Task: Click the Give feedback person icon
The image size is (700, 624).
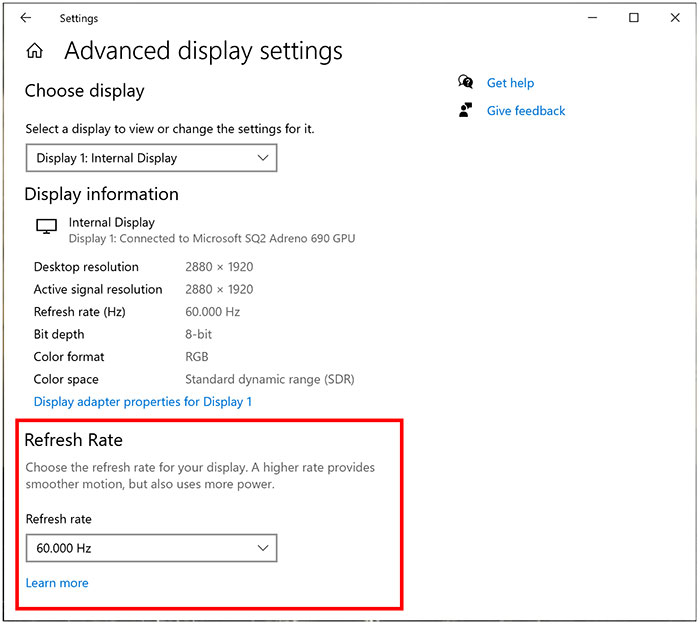Action: click(466, 111)
